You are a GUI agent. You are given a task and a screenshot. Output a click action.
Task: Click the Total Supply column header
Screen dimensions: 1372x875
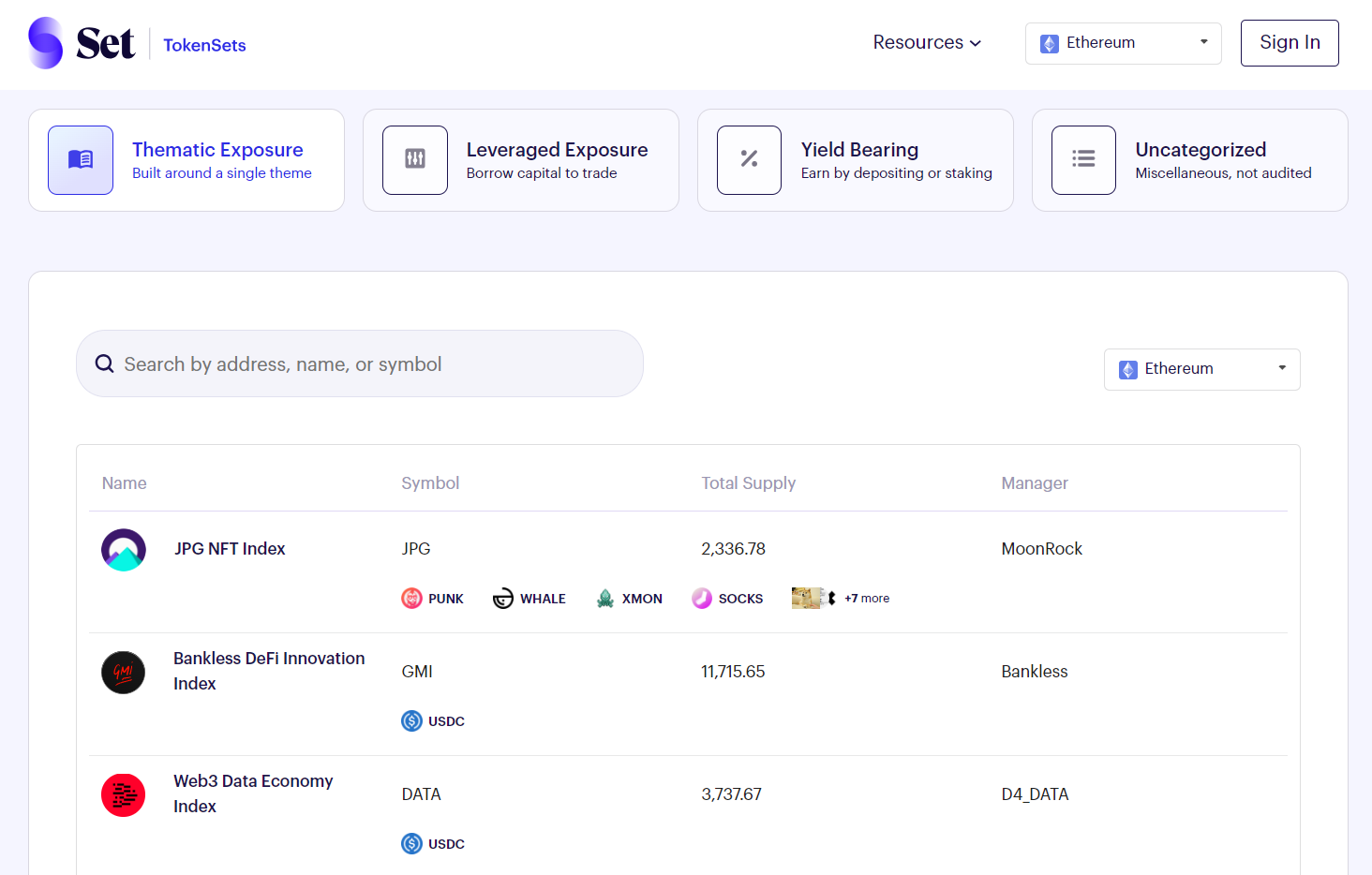click(748, 483)
